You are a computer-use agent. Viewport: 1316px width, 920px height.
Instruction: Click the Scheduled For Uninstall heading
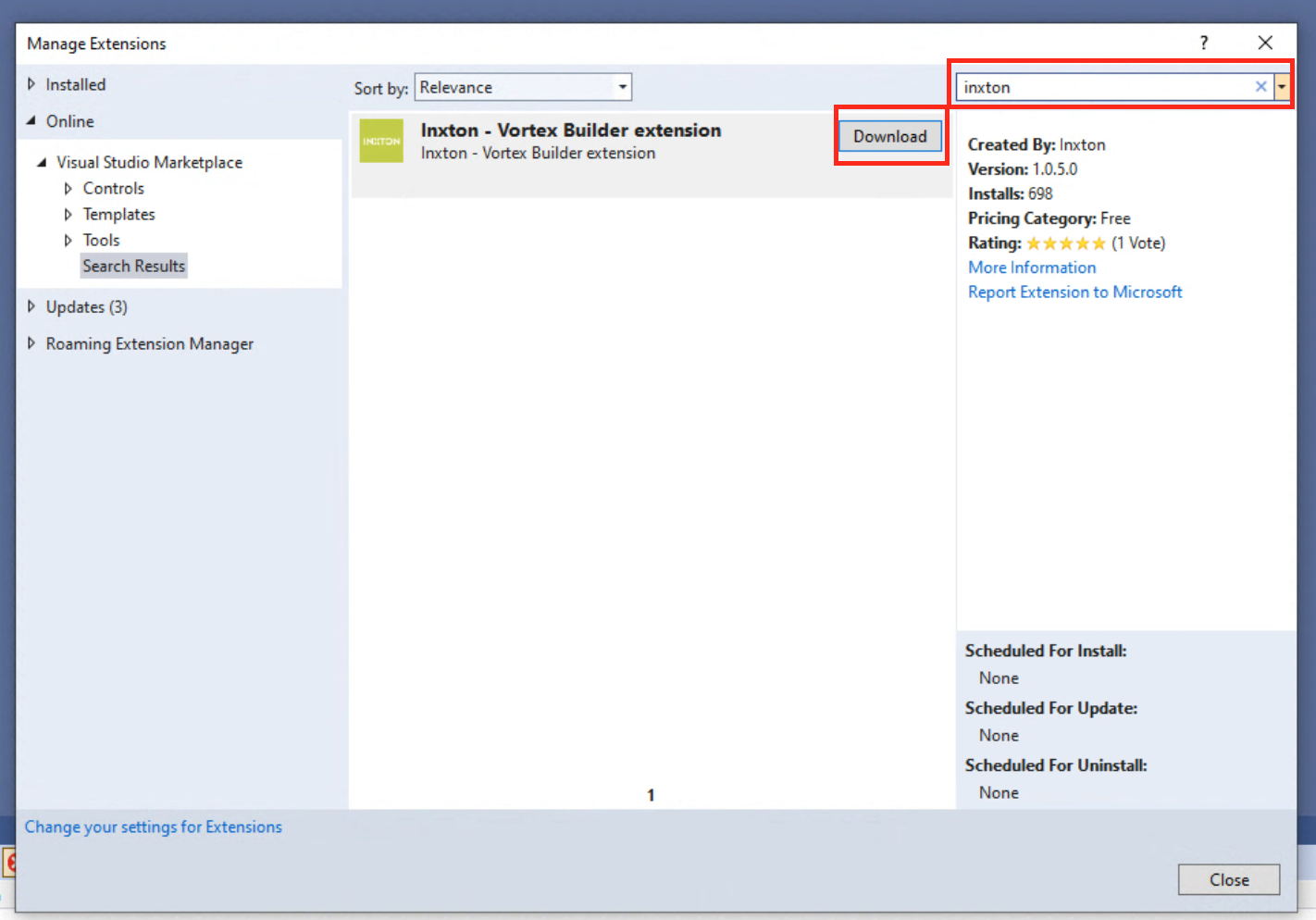coord(1056,765)
